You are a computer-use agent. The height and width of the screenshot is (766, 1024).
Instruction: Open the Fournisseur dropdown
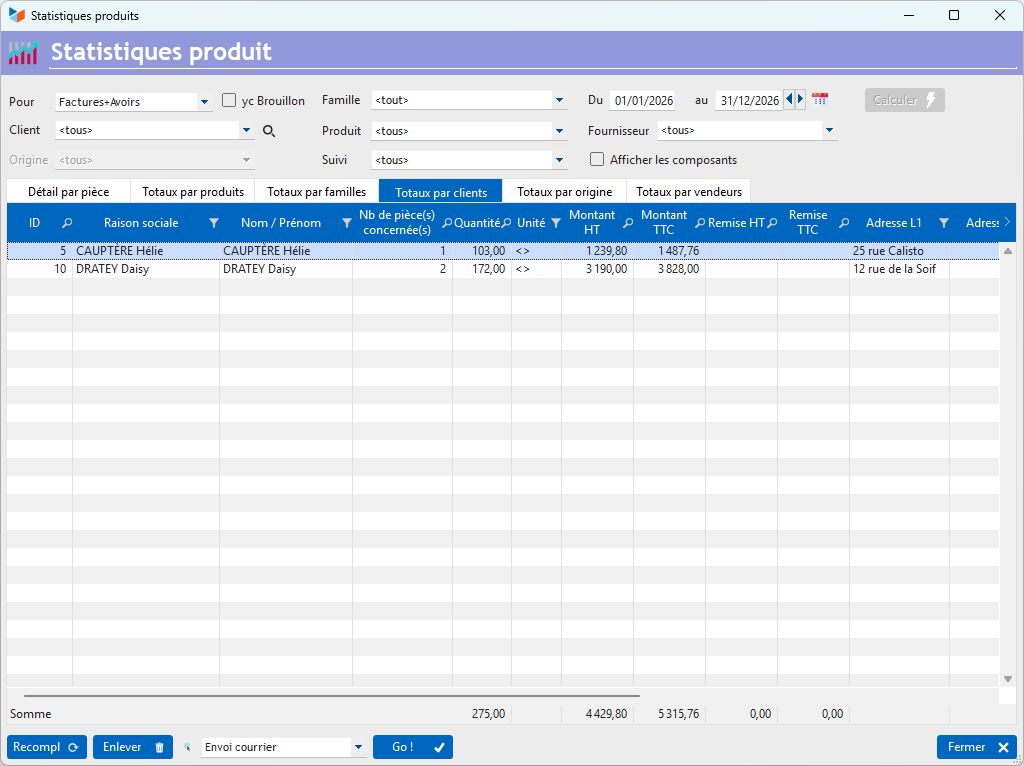[829, 131]
